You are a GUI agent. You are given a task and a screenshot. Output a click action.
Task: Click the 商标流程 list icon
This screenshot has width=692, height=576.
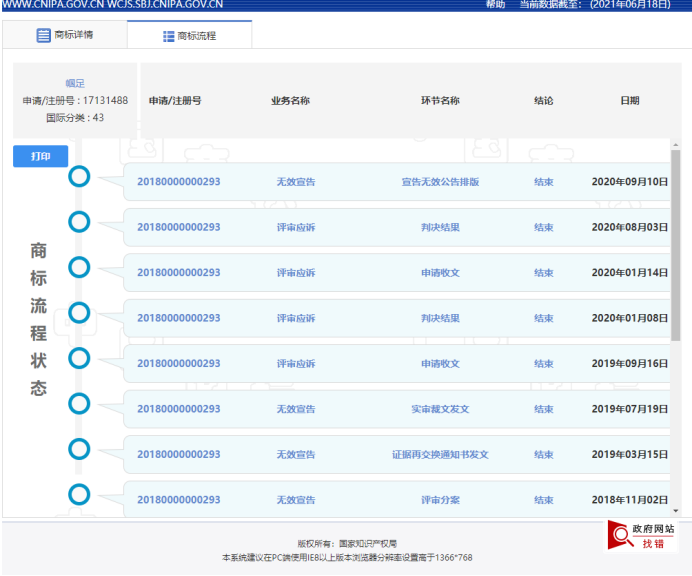coord(168,36)
